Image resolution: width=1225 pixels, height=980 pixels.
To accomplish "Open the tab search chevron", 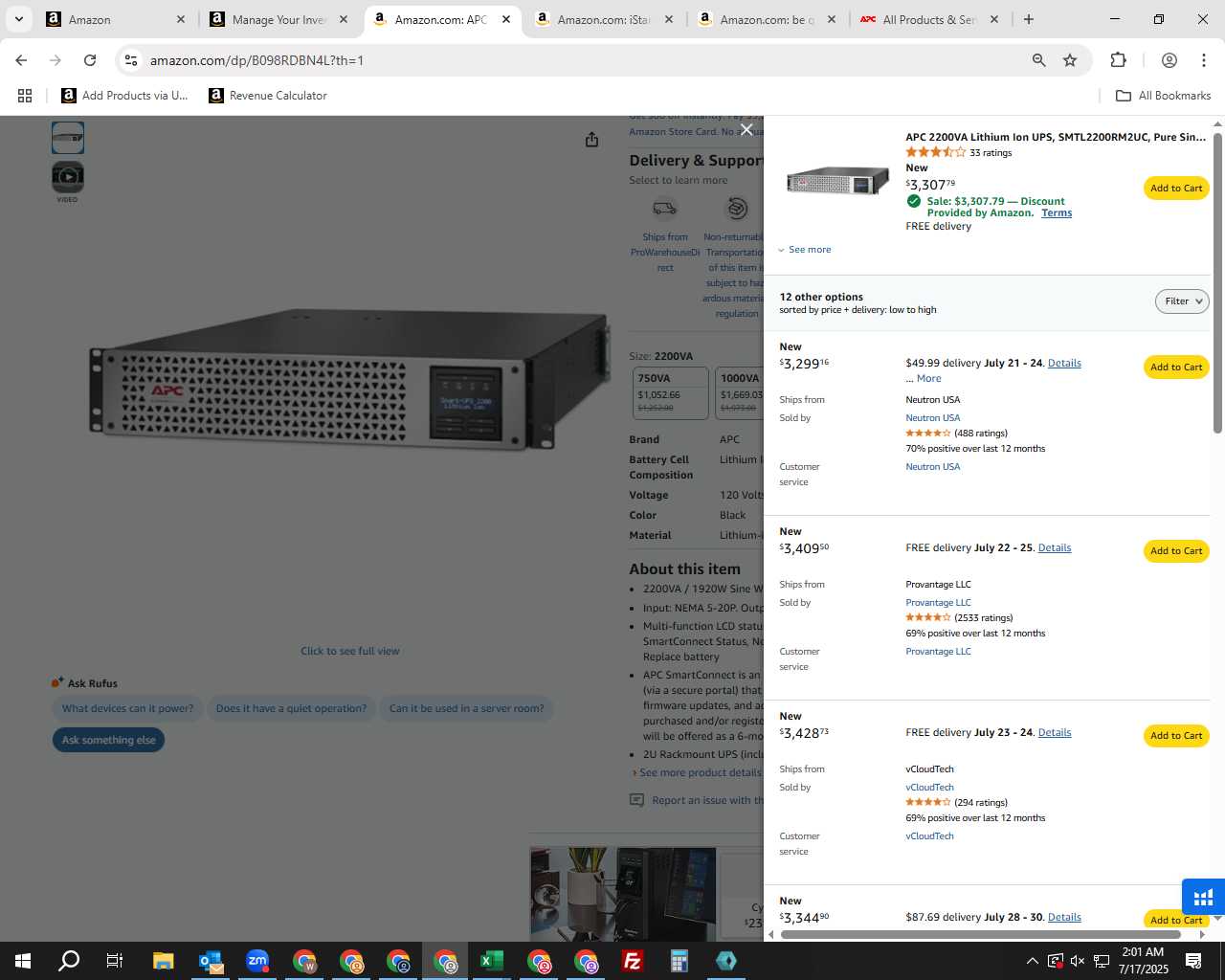I will coord(18,19).
